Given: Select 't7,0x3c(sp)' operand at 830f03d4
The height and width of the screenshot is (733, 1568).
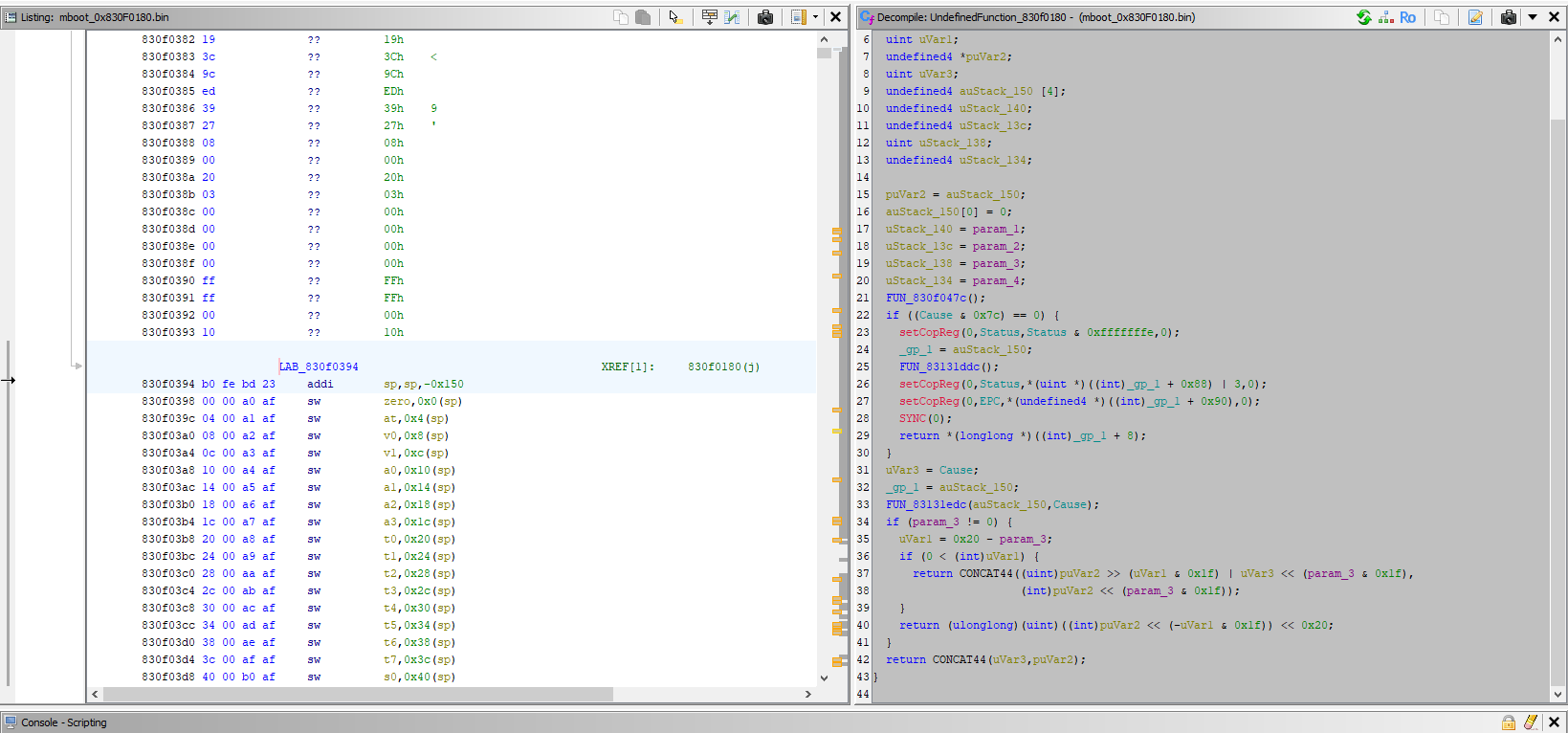Looking at the screenshot, I should click(419, 659).
